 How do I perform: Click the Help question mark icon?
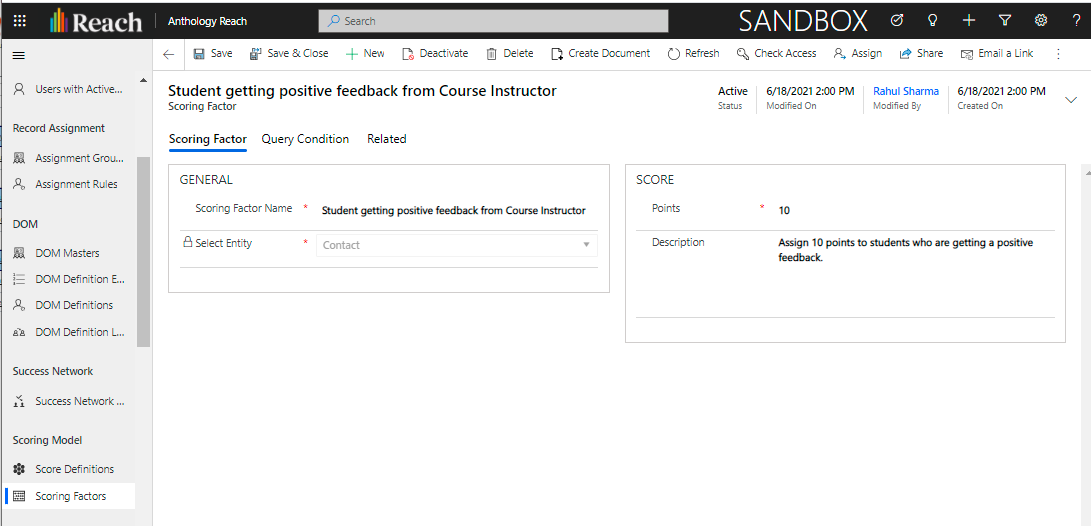pos(1076,21)
